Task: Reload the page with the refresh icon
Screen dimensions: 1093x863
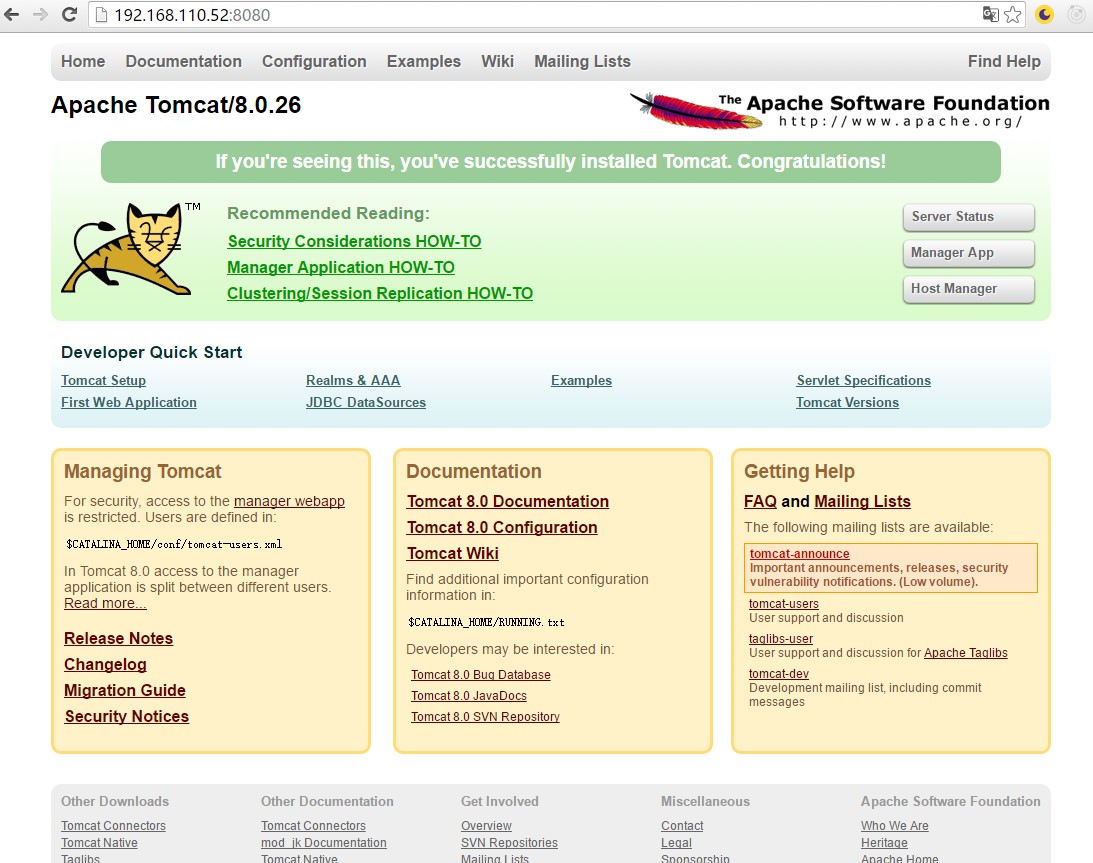Action: click(69, 14)
